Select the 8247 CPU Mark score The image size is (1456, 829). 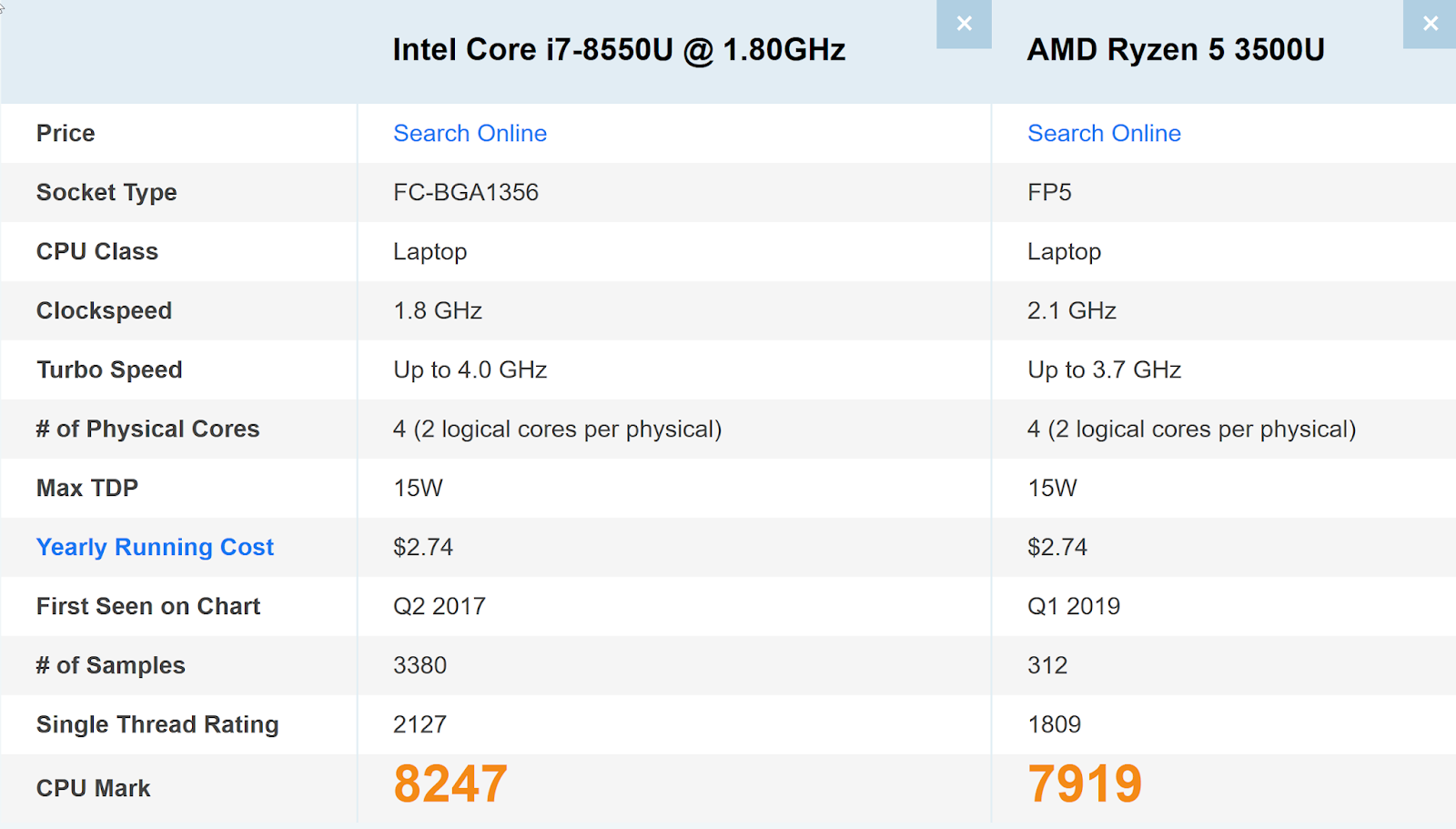pos(450,784)
